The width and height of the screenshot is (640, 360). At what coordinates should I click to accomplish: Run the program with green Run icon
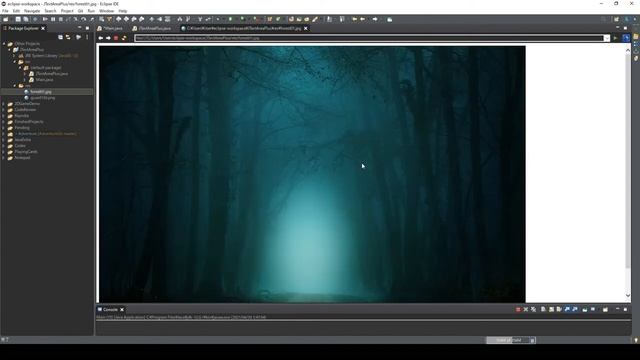click(242, 19)
